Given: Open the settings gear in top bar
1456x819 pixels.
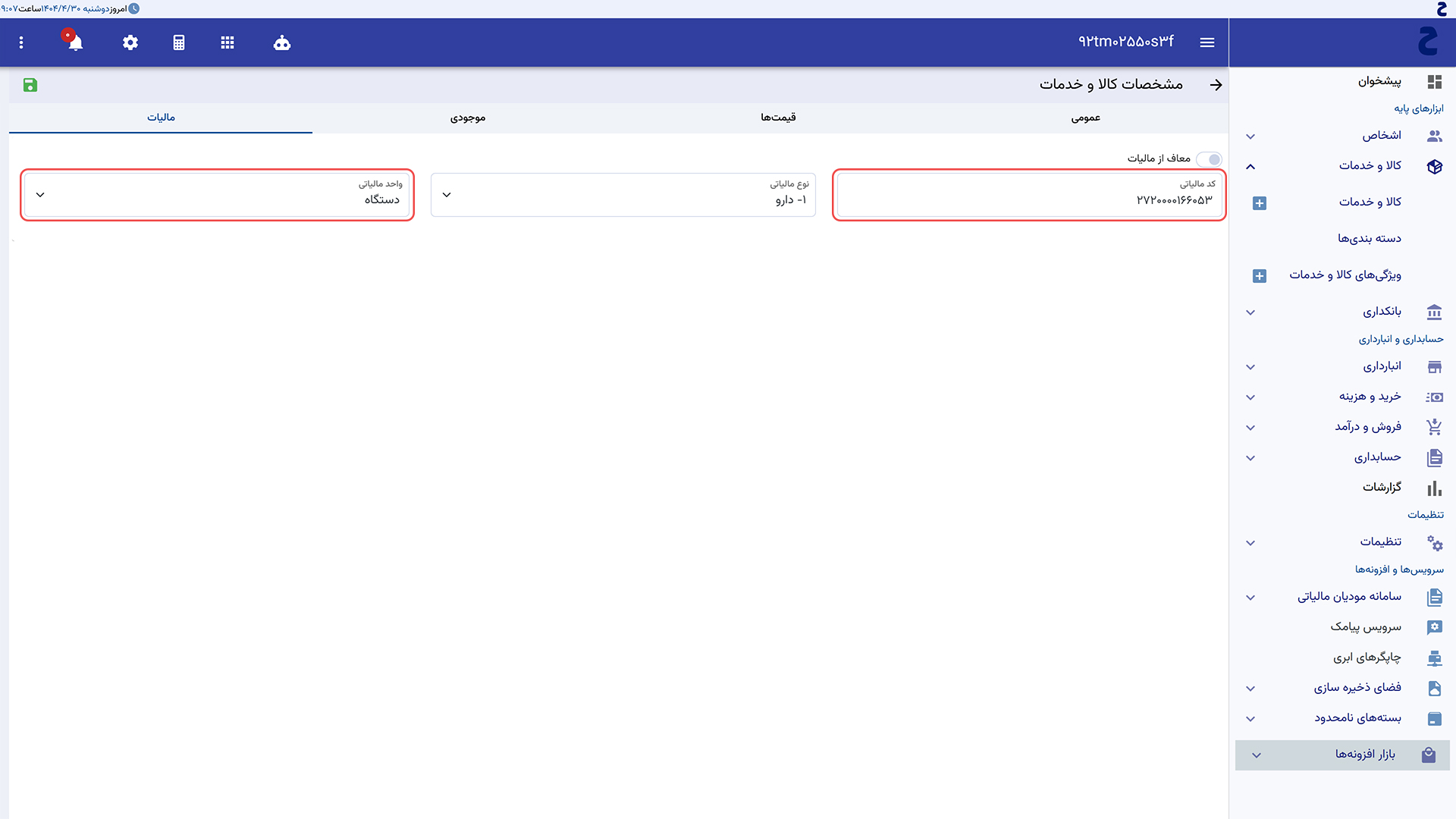Looking at the screenshot, I should coord(130,42).
